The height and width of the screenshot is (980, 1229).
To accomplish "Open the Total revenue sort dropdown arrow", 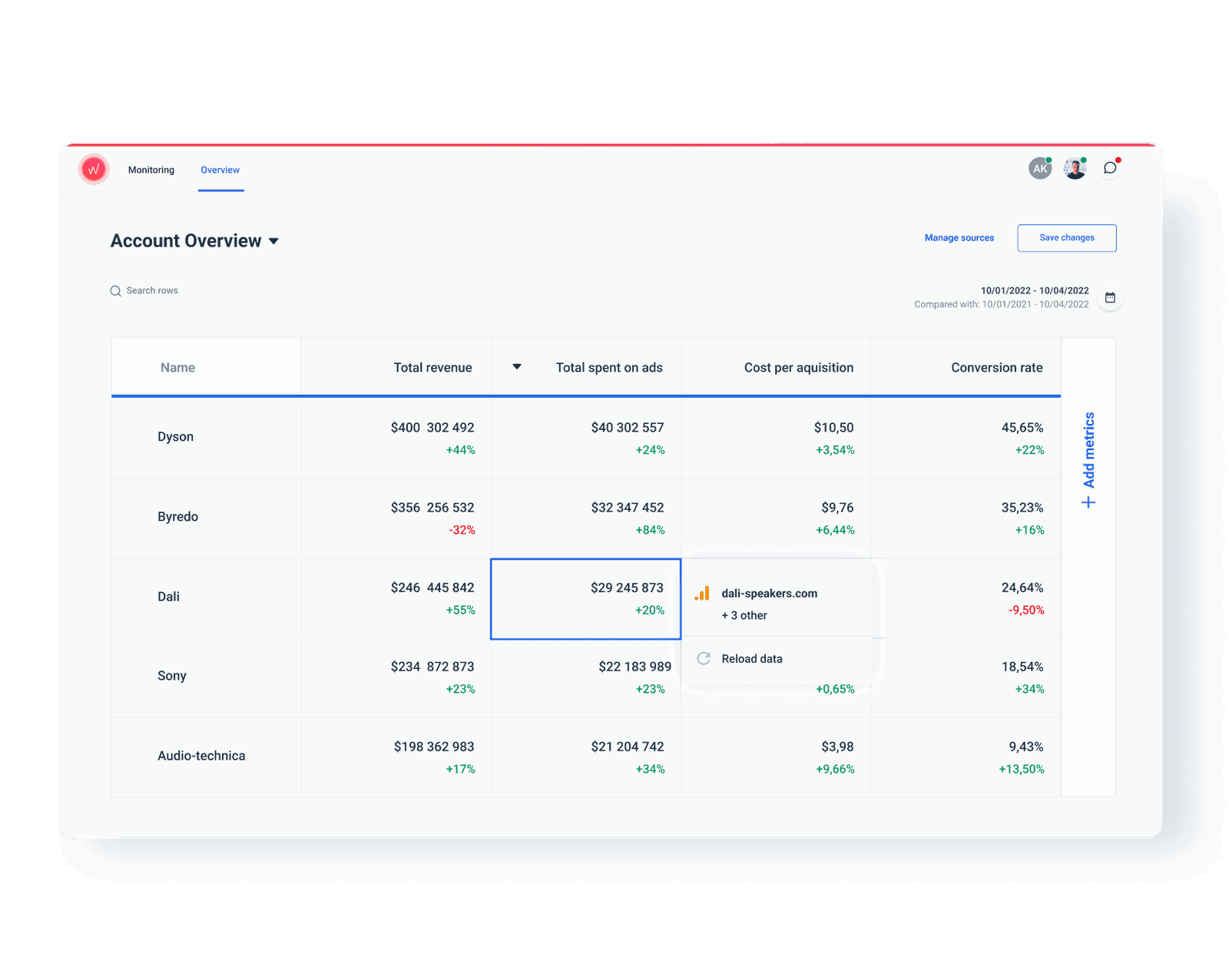I will point(515,367).
